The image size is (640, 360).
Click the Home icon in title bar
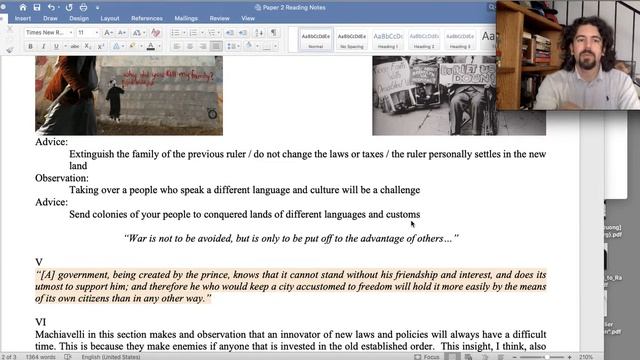23,7
